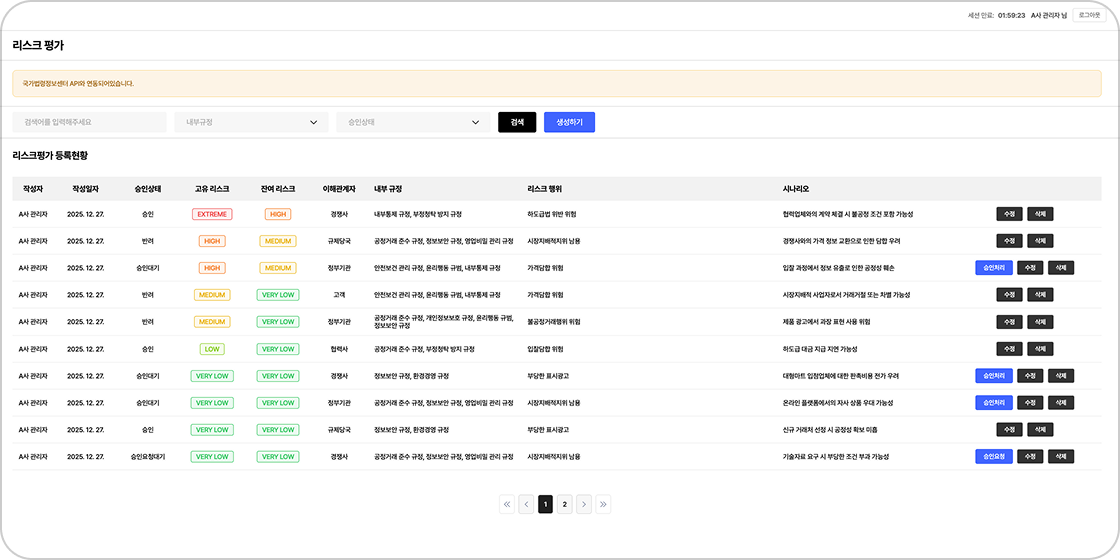
Task: Click the 고유 리스크 column header
Action: [212, 188]
